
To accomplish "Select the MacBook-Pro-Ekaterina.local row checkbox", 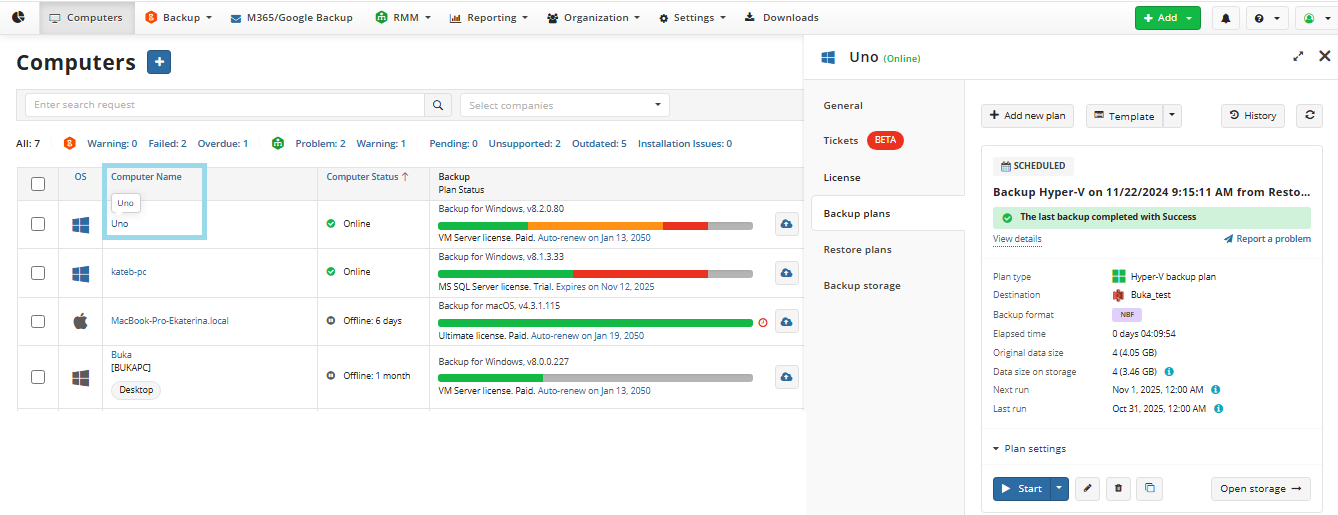I will tap(38, 321).
